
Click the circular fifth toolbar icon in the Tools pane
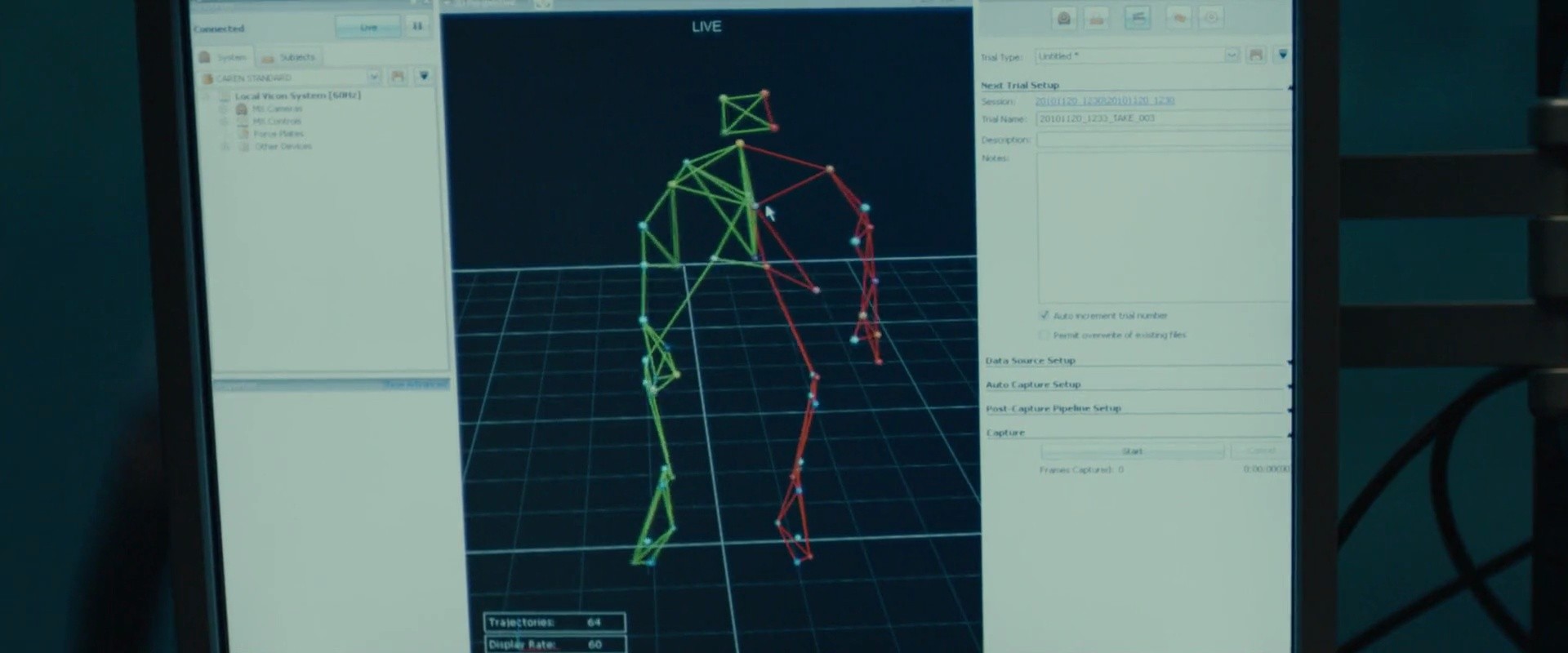[x=1212, y=18]
